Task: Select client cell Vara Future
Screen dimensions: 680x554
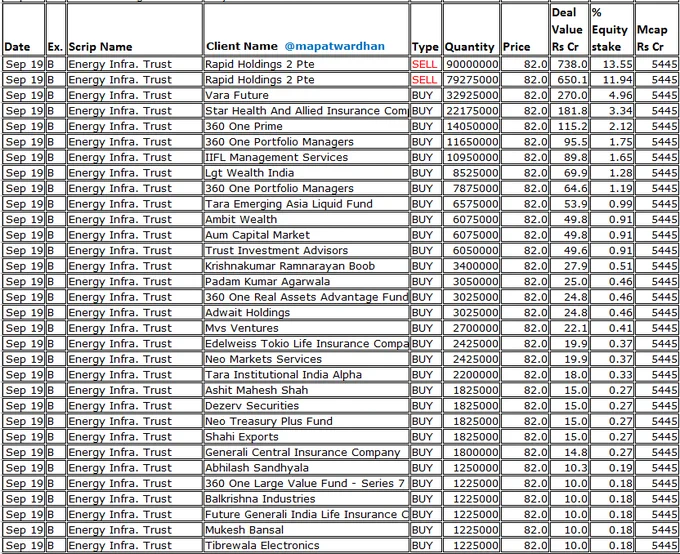Action: 306,95
